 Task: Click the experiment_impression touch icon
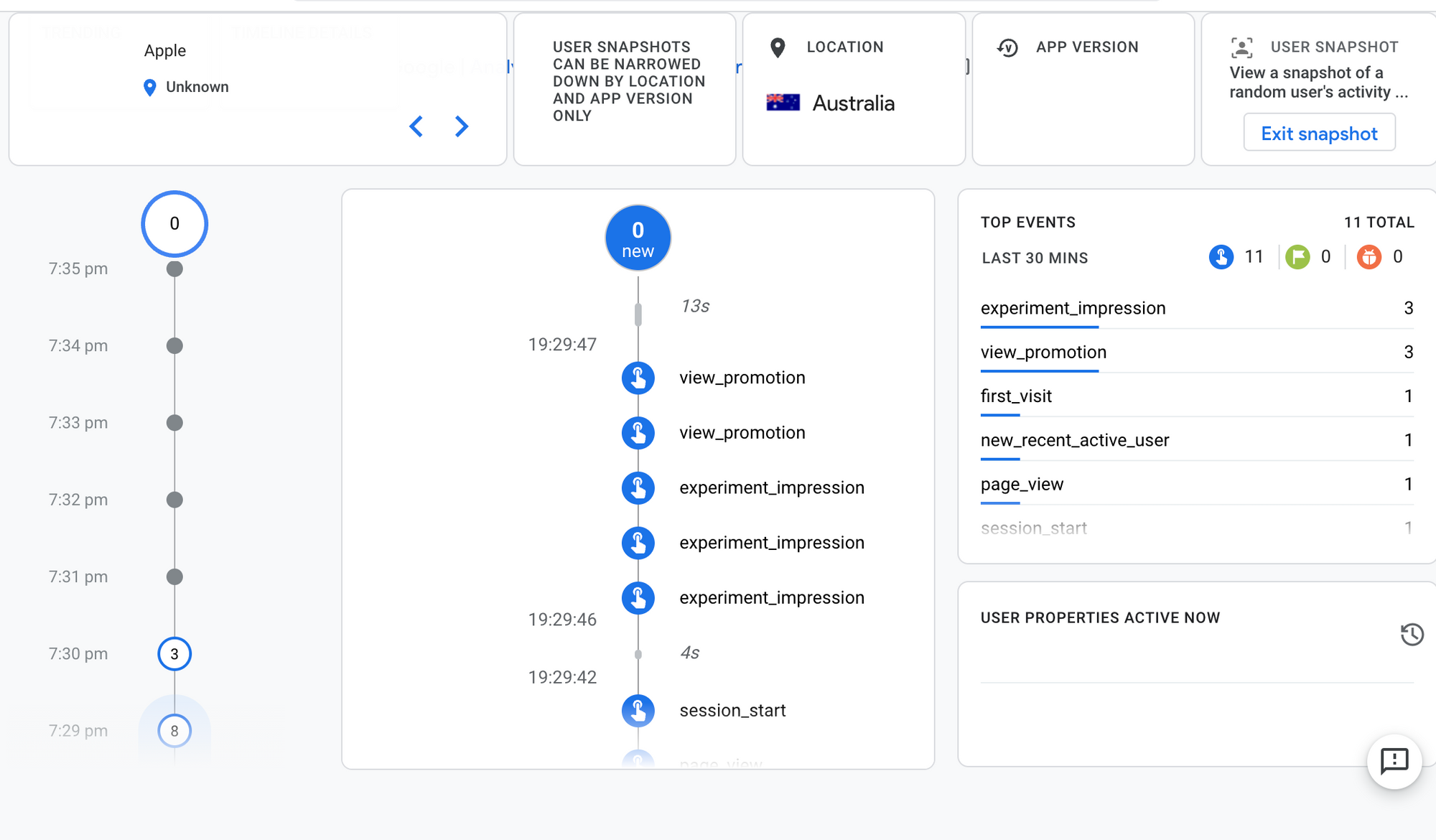(x=638, y=487)
